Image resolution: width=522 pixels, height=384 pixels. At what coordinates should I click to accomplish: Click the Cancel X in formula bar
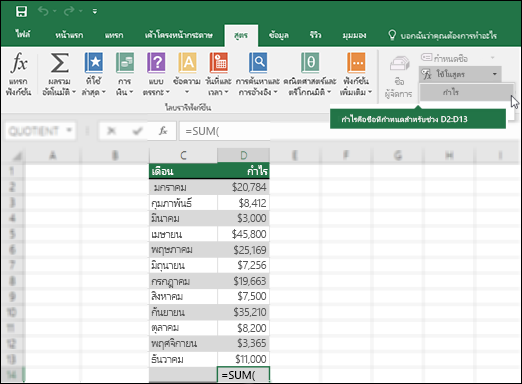point(112,131)
